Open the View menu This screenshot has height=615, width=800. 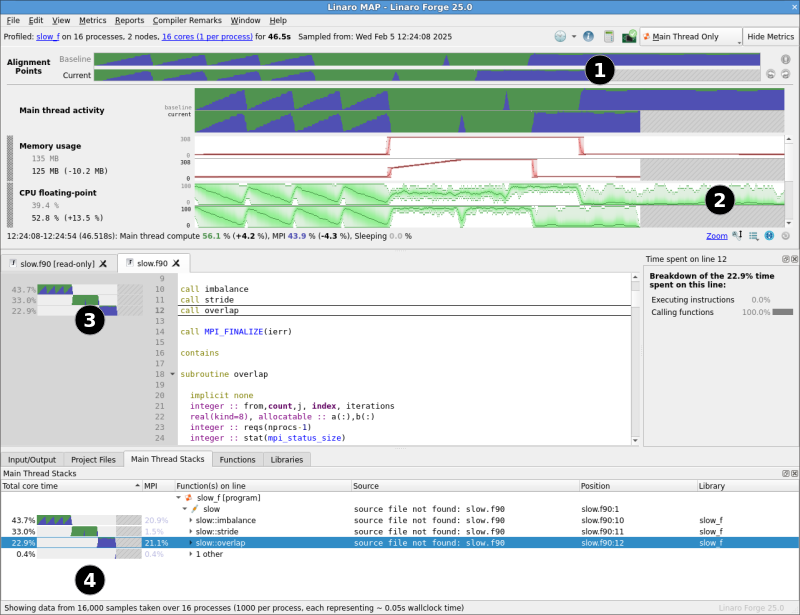[x=61, y=20]
